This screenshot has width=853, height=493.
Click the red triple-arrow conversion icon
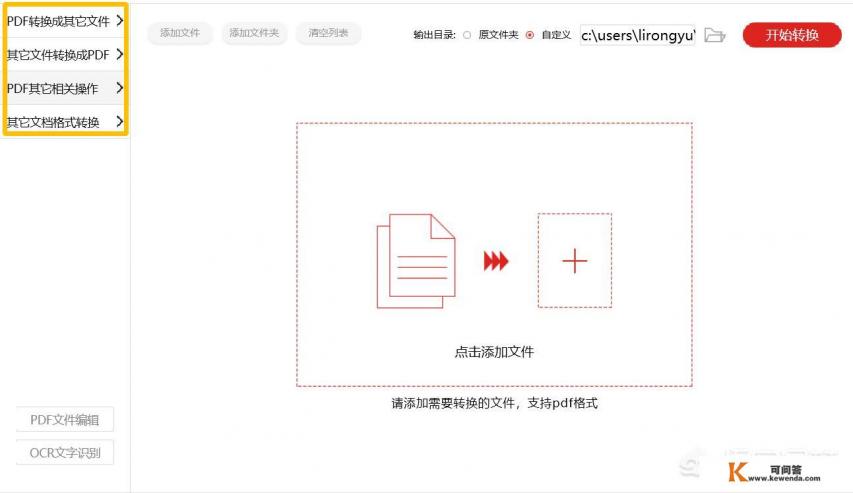tap(496, 261)
